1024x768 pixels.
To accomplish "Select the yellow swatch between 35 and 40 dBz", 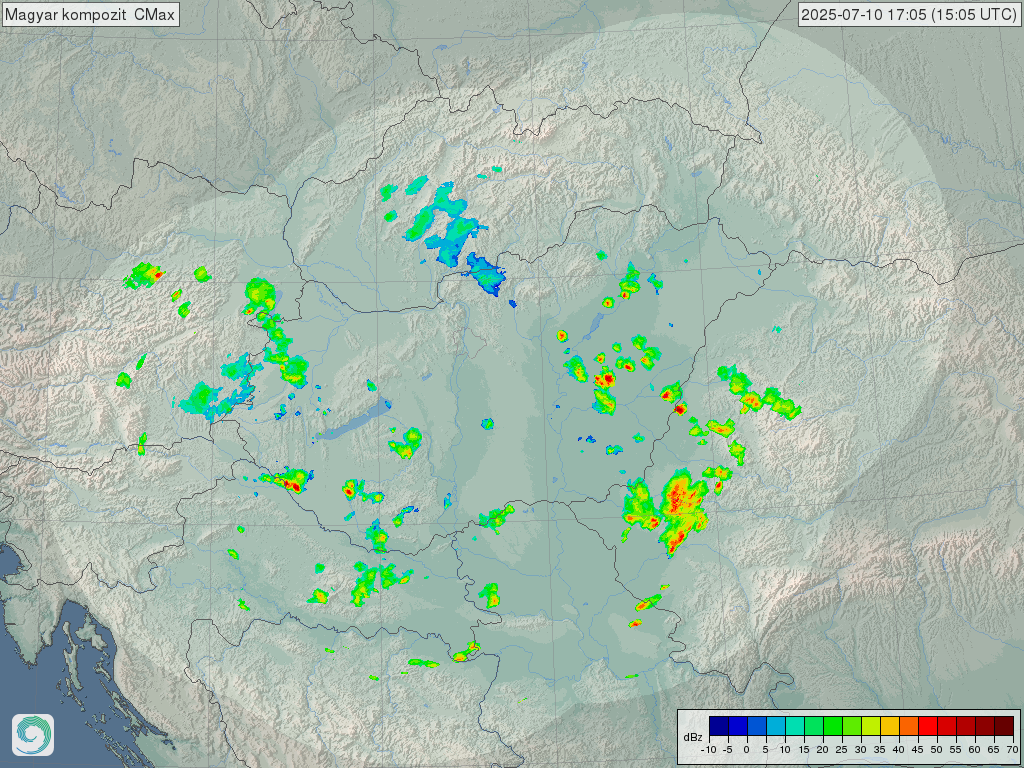I will click(x=890, y=726).
